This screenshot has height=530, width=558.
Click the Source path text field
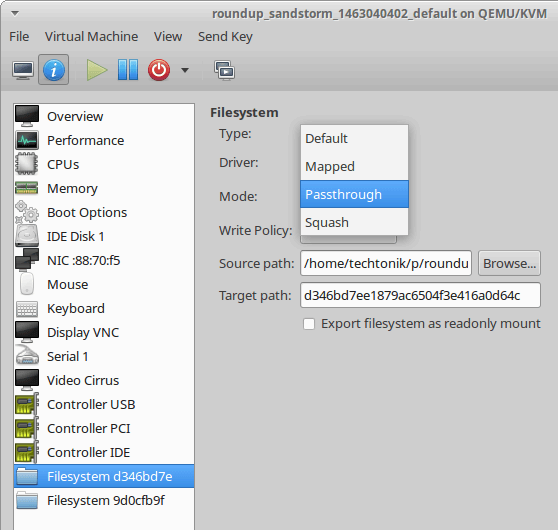pos(386,263)
